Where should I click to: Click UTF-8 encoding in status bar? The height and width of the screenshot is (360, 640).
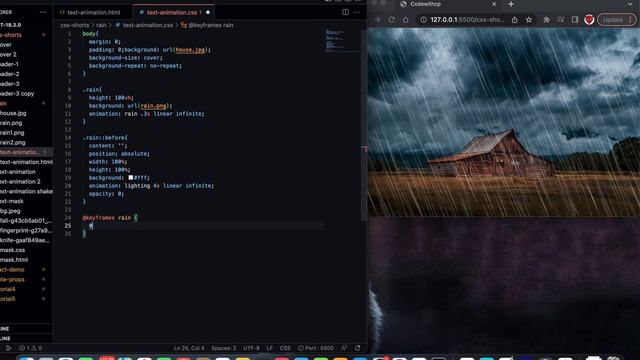tap(251, 348)
